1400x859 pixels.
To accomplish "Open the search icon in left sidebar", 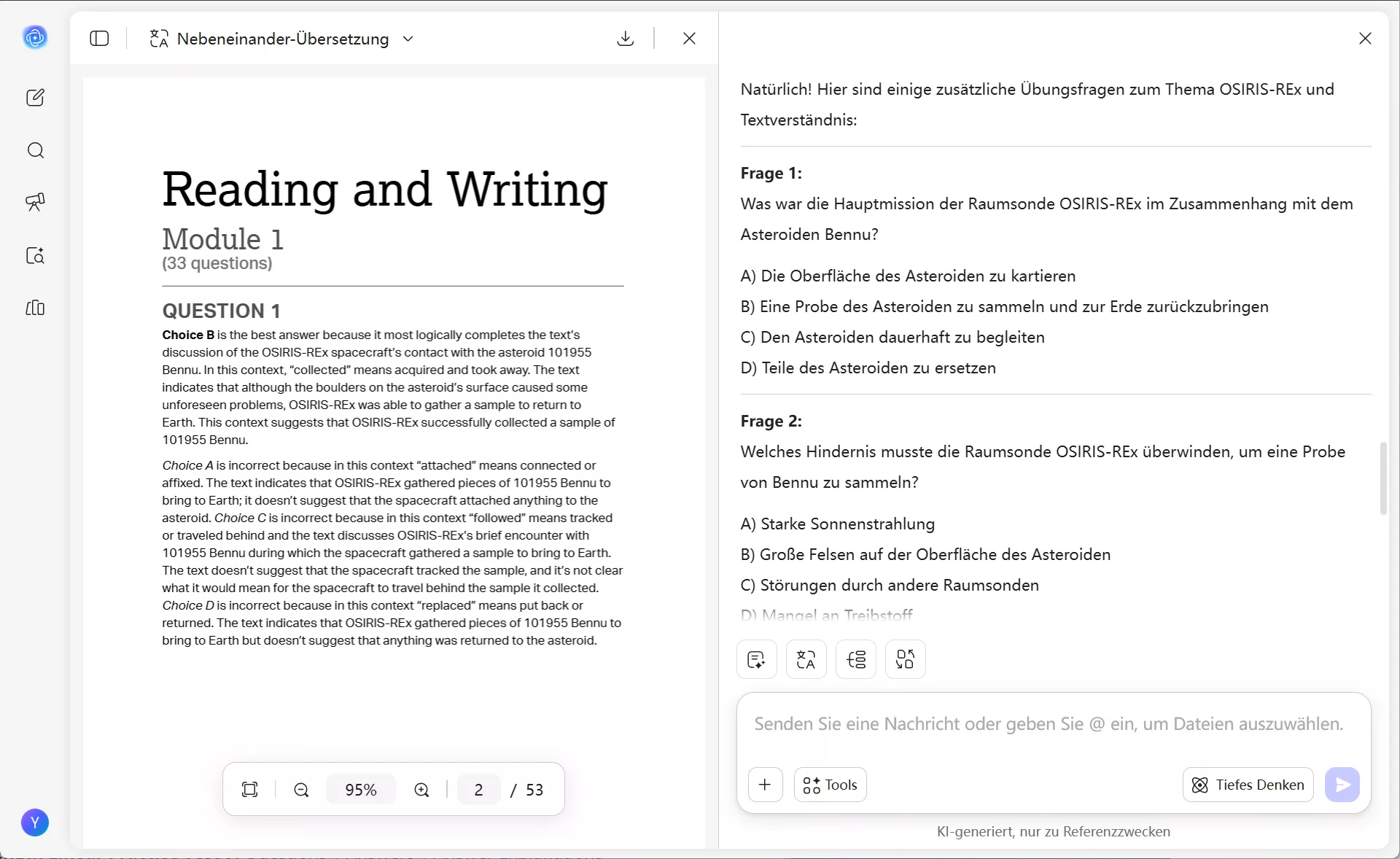I will 35,150.
